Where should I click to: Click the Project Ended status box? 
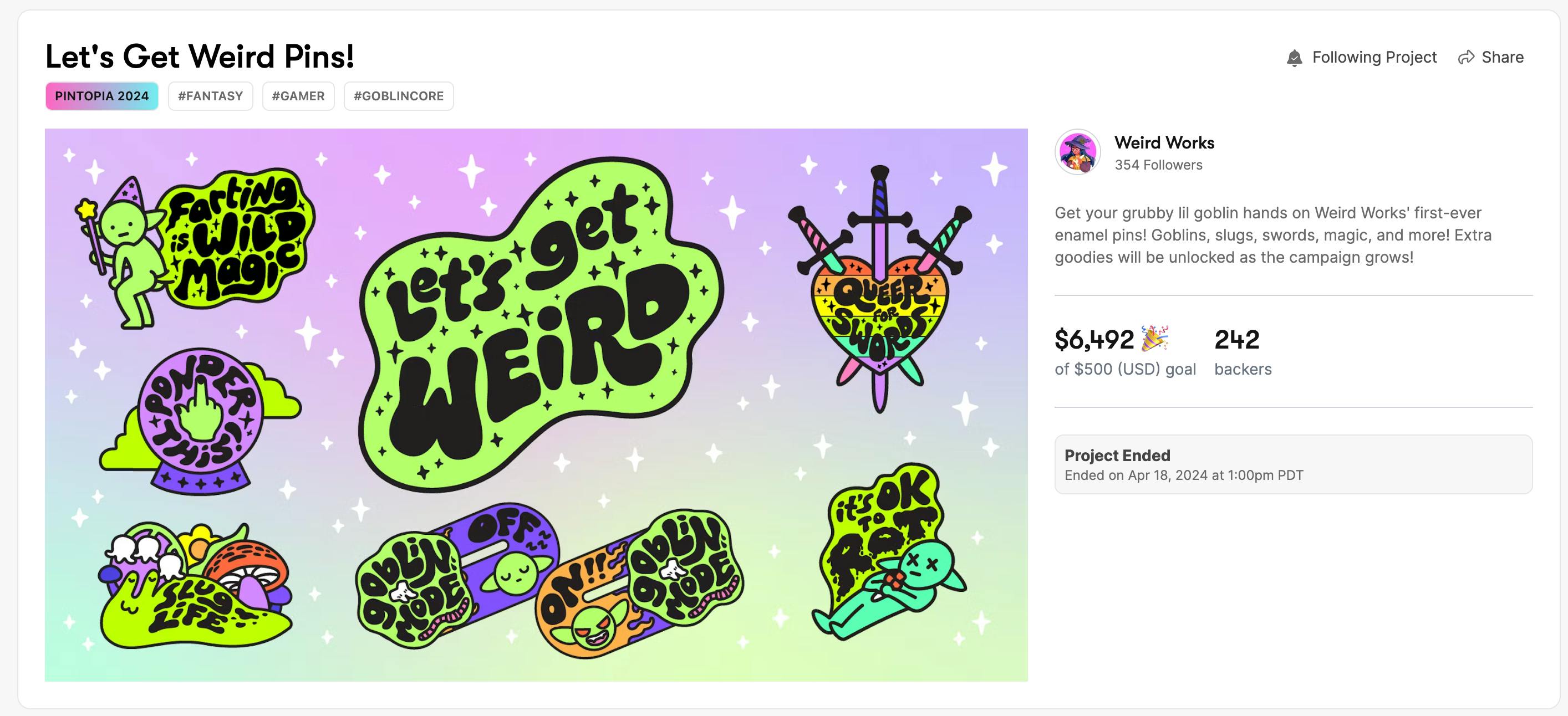1293,464
